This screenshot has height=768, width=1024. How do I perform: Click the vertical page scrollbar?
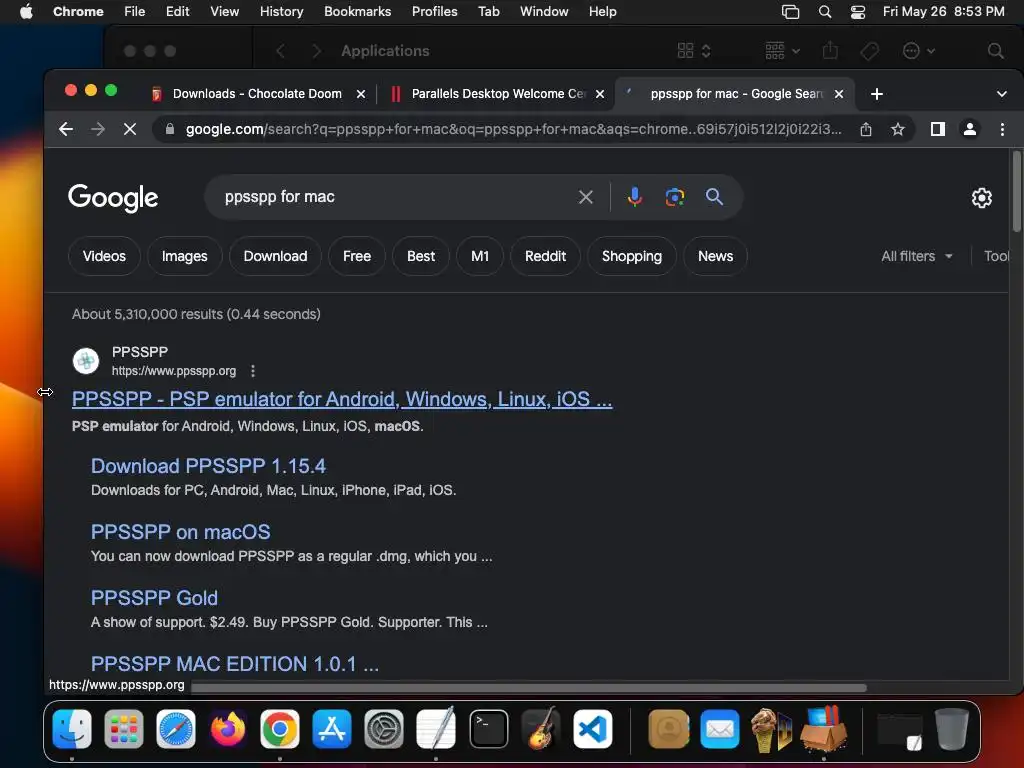pyautogui.click(x=1016, y=191)
